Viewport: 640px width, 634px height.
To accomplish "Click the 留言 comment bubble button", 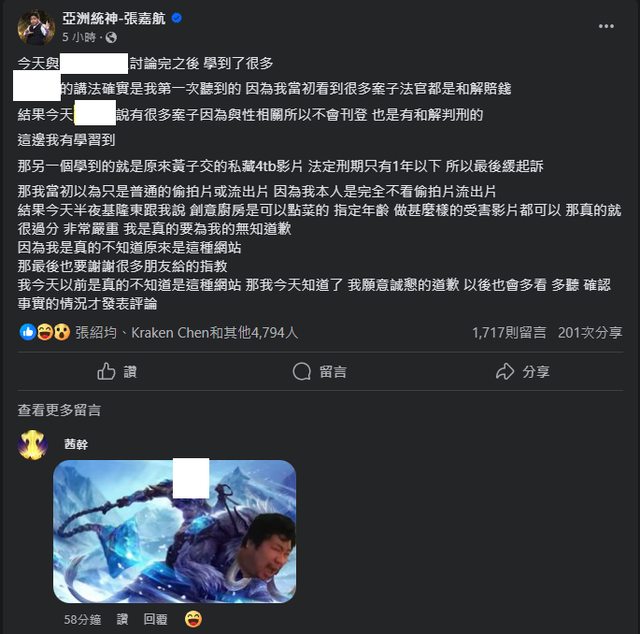I will coord(320,372).
